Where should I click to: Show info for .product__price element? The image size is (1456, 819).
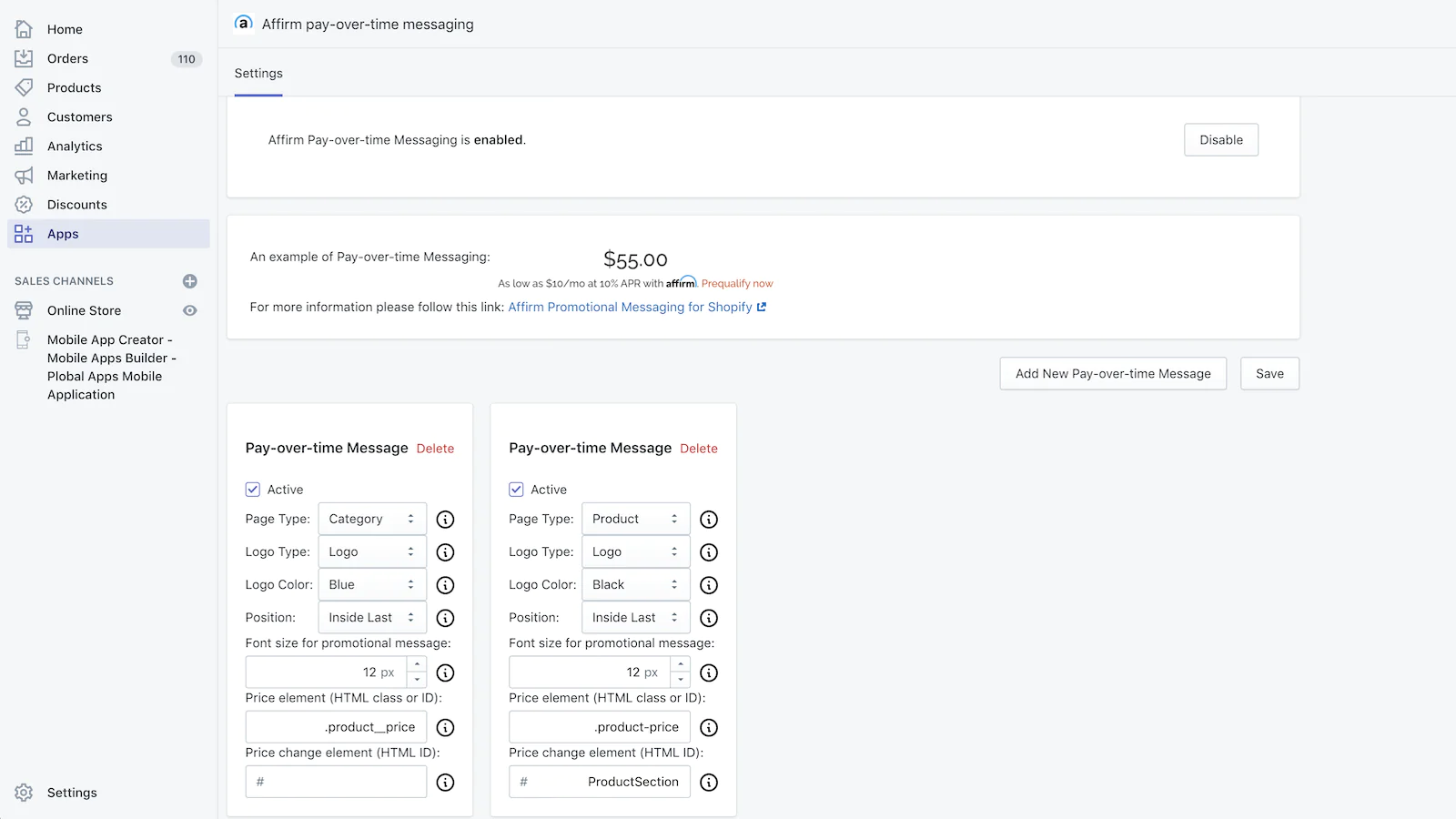445,727
